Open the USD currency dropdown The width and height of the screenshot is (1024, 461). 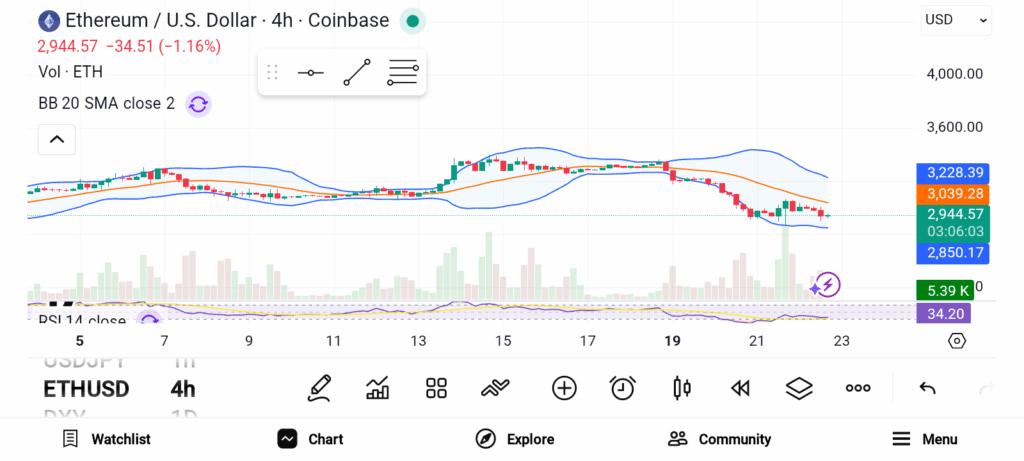(956, 20)
